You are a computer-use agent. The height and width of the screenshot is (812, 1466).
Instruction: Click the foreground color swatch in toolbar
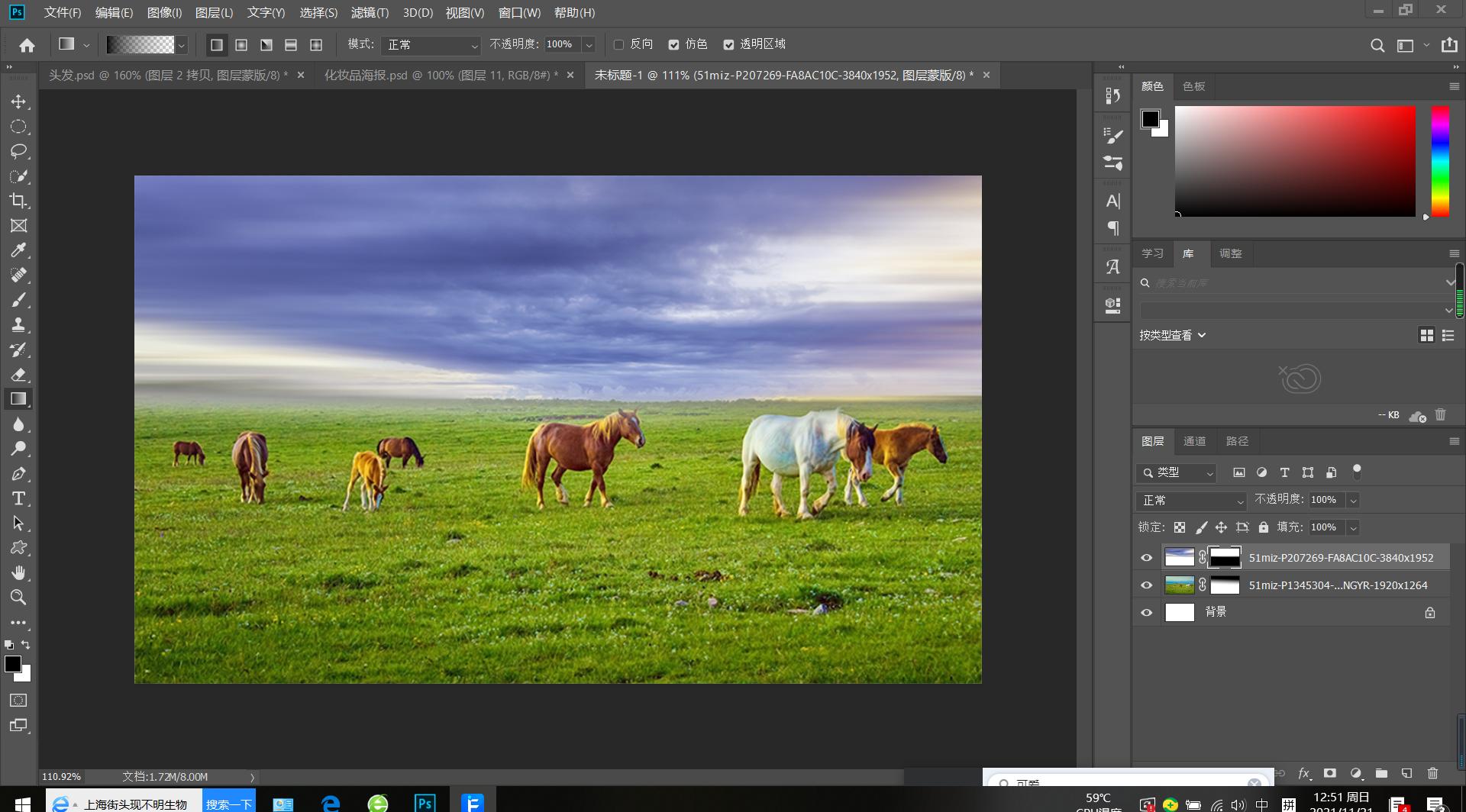pyautogui.click(x=12, y=664)
